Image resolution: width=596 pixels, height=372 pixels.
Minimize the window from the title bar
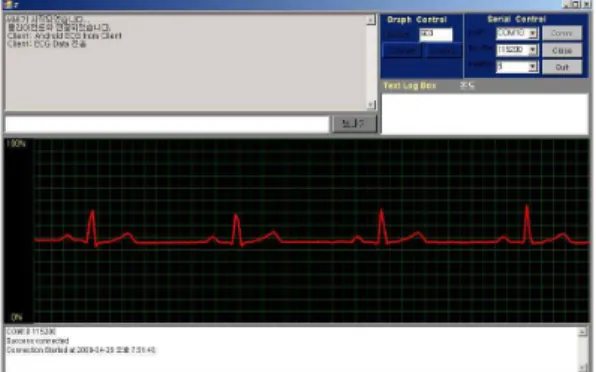point(567,5)
